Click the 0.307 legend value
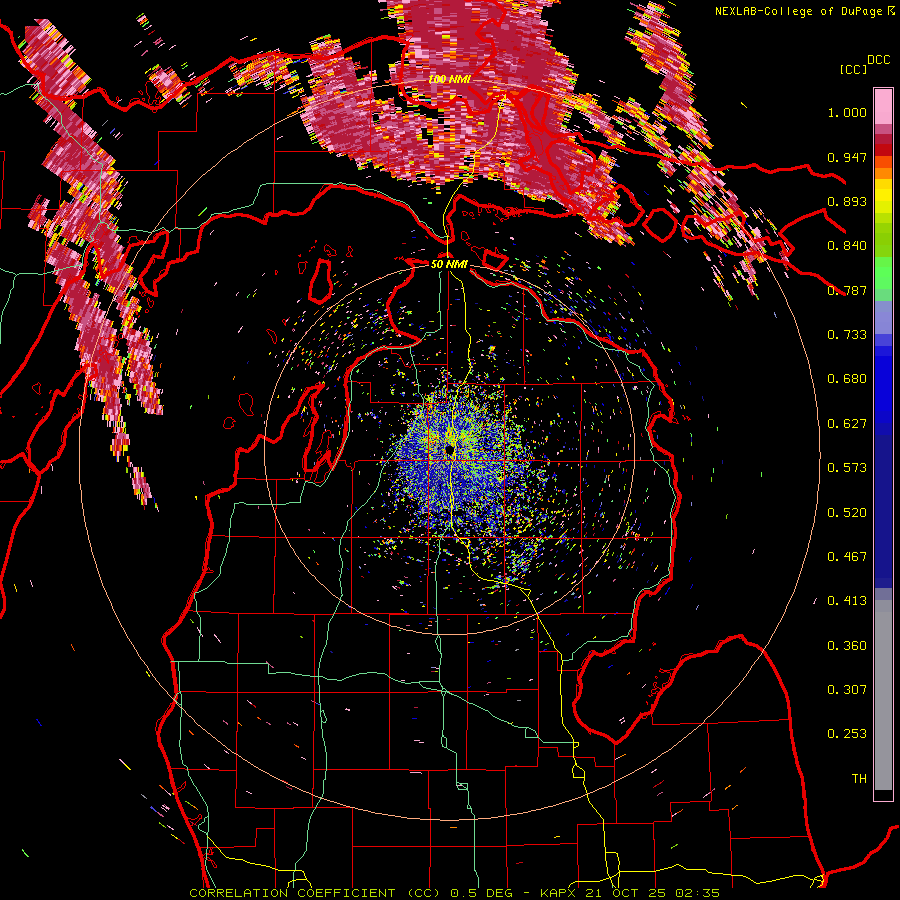 (847, 690)
